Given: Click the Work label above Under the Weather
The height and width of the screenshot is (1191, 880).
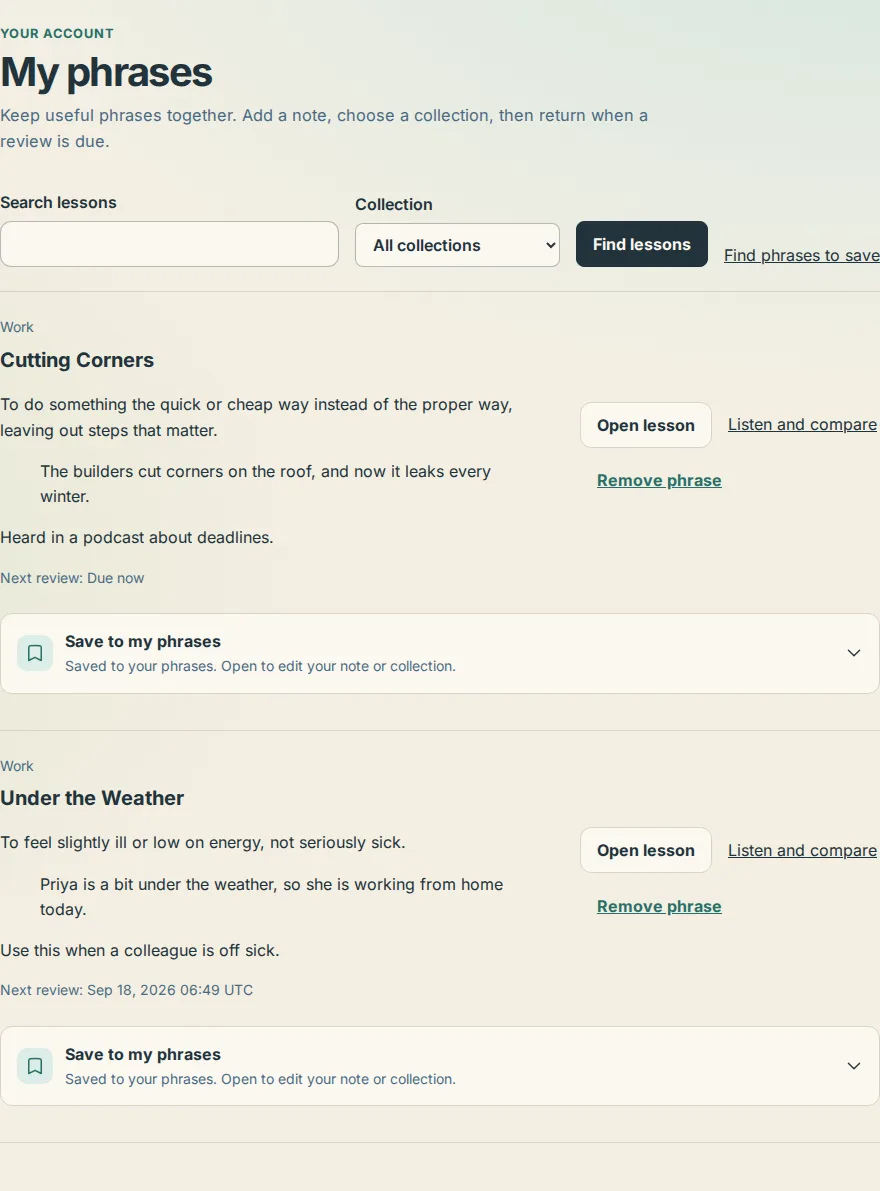Looking at the screenshot, I should pos(17,766).
